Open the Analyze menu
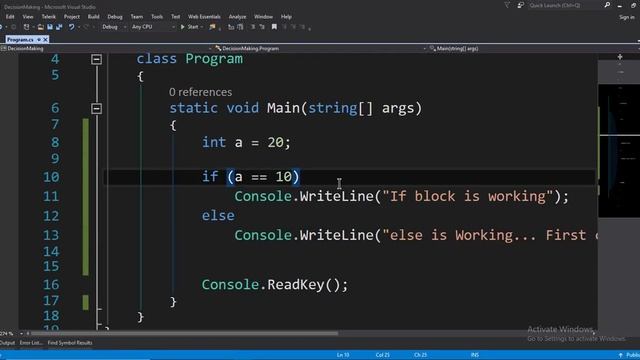 (237, 17)
